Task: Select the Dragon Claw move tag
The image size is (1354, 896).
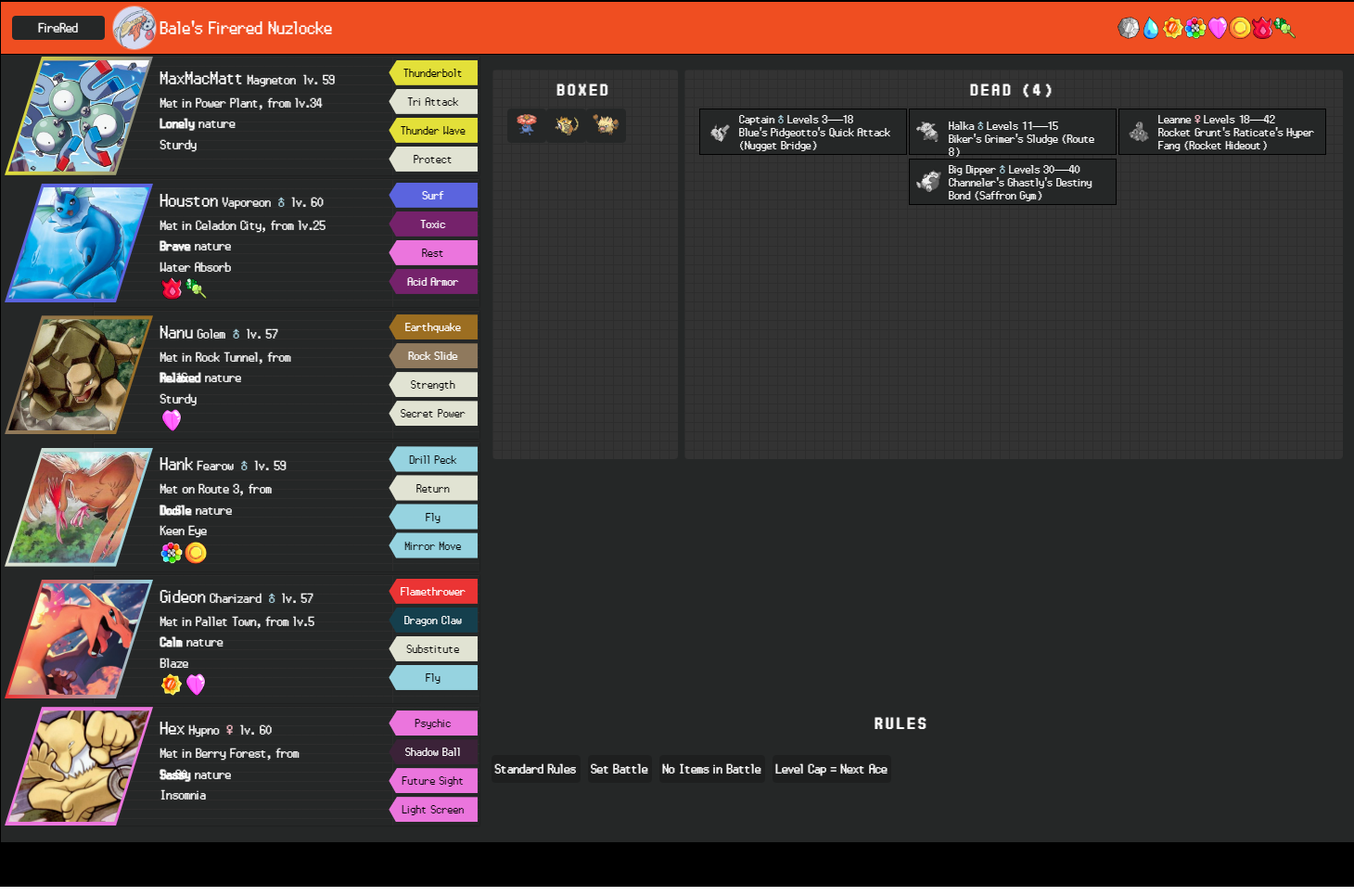Action: click(433, 621)
